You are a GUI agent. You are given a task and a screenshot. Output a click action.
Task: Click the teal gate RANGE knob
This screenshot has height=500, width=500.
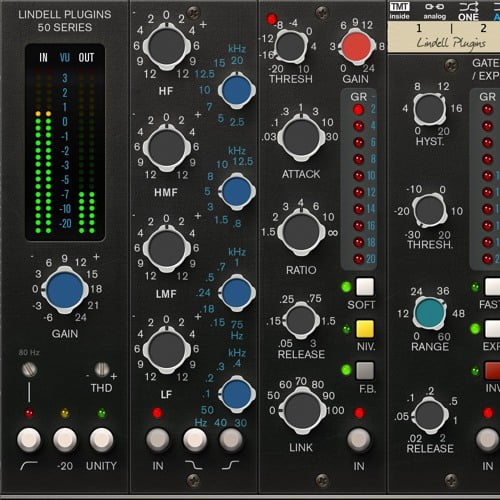pos(430,313)
